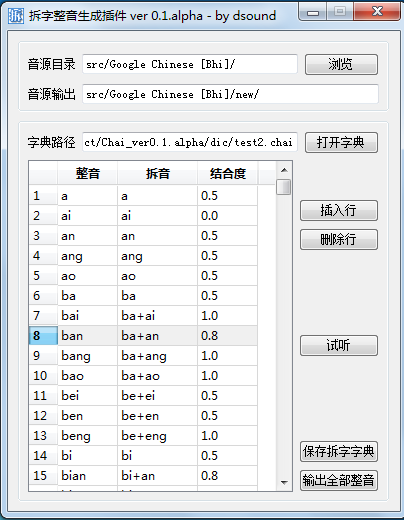The height and width of the screenshot is (520, 404).
Task: Preview sound with 试听 button
Action: [x=339, y=345]
